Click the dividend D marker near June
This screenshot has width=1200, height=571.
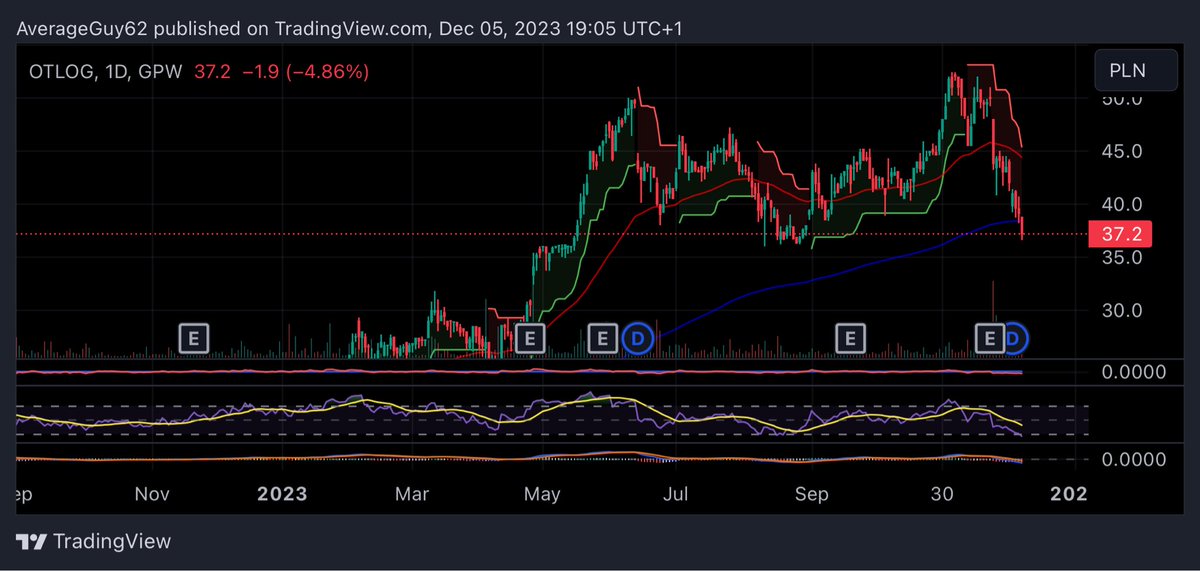coord(637,338)
